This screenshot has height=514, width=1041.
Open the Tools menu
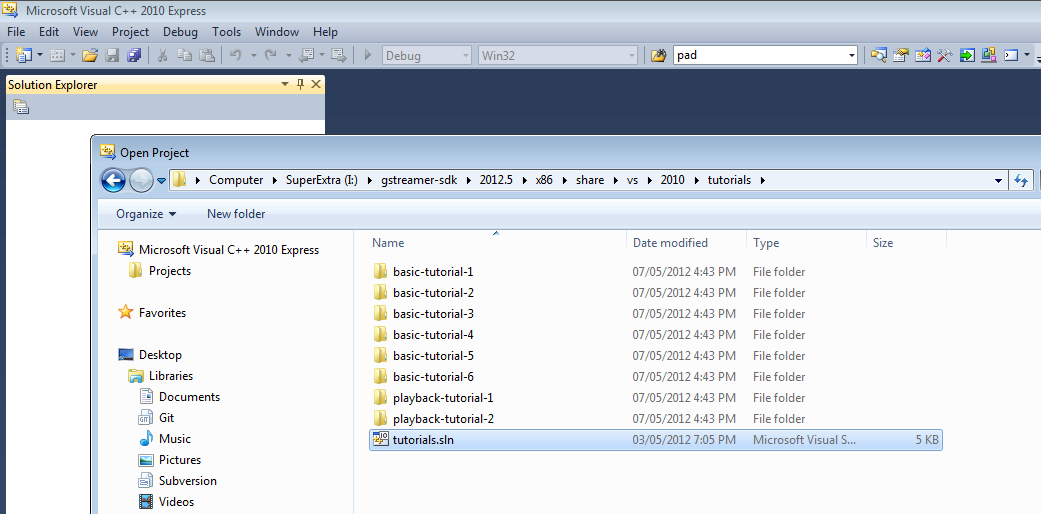coord(227,32)
